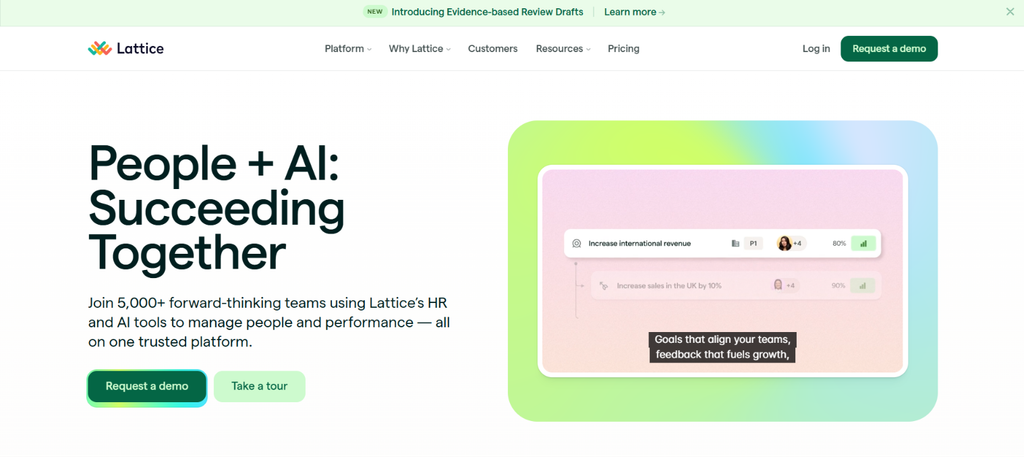Image resolution: width=1024 pixels, height=457 pixels.
Task: Click the Lattice logo
Action: 126,48
